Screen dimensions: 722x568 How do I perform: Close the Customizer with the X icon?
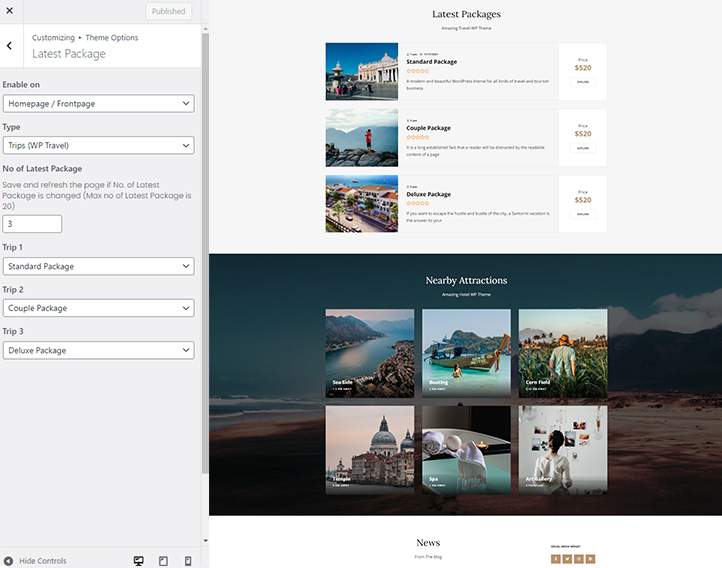(x=9, y=11)
